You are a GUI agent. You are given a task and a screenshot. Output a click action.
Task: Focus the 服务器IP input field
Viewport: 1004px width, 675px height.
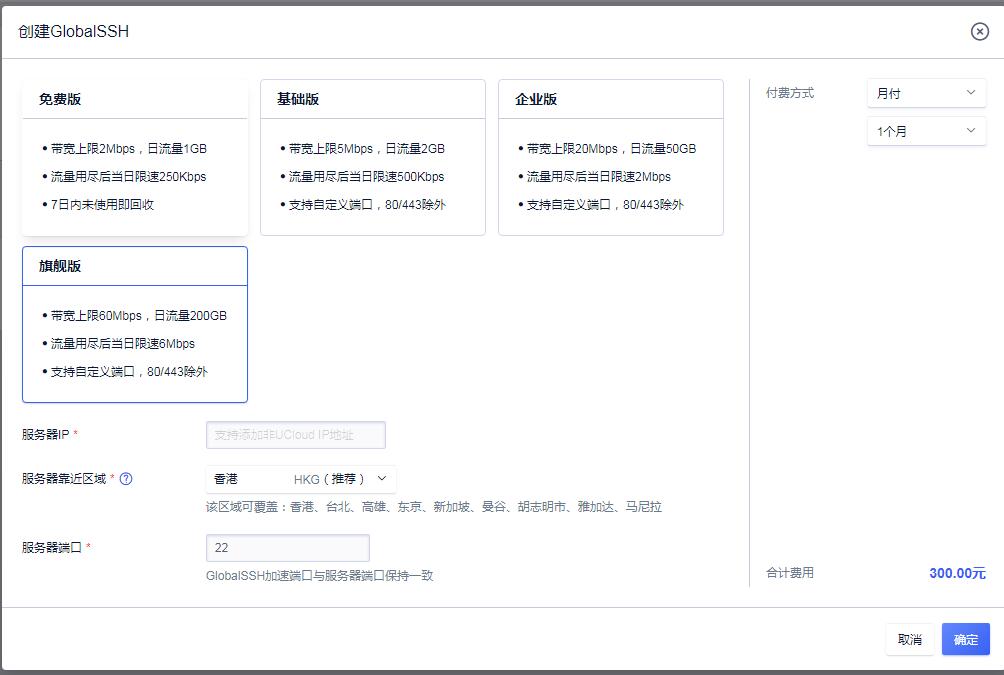pyautogui.click(x=296, y=435)
